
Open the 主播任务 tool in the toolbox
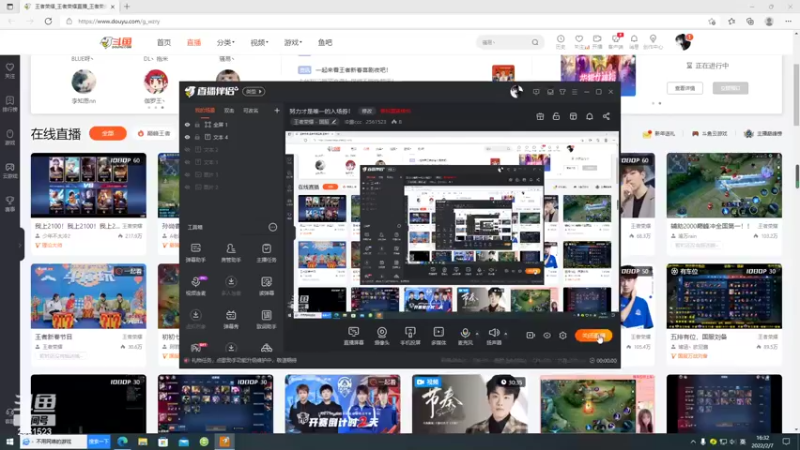266,253
